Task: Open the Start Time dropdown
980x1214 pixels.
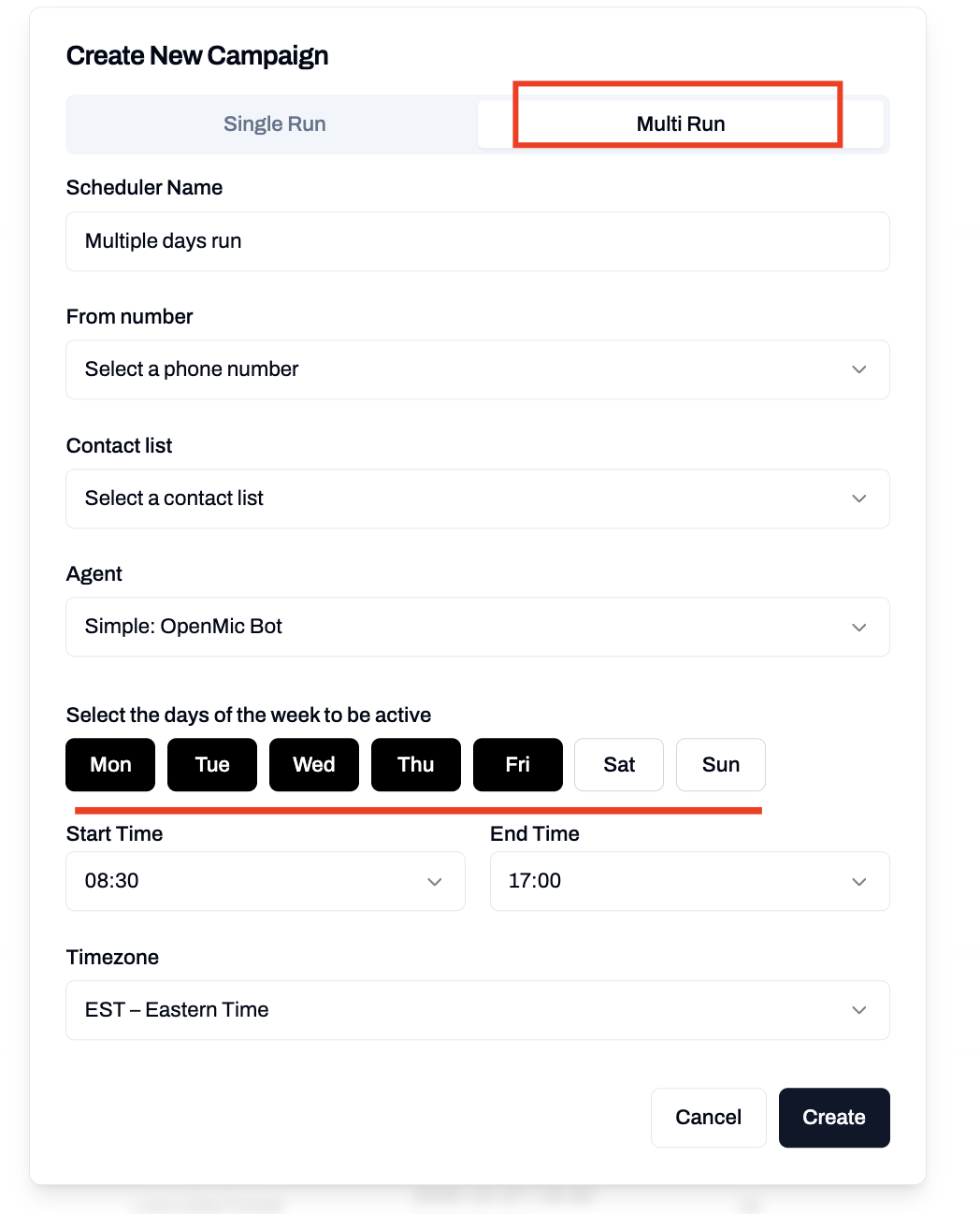Action: click(265, 881)
